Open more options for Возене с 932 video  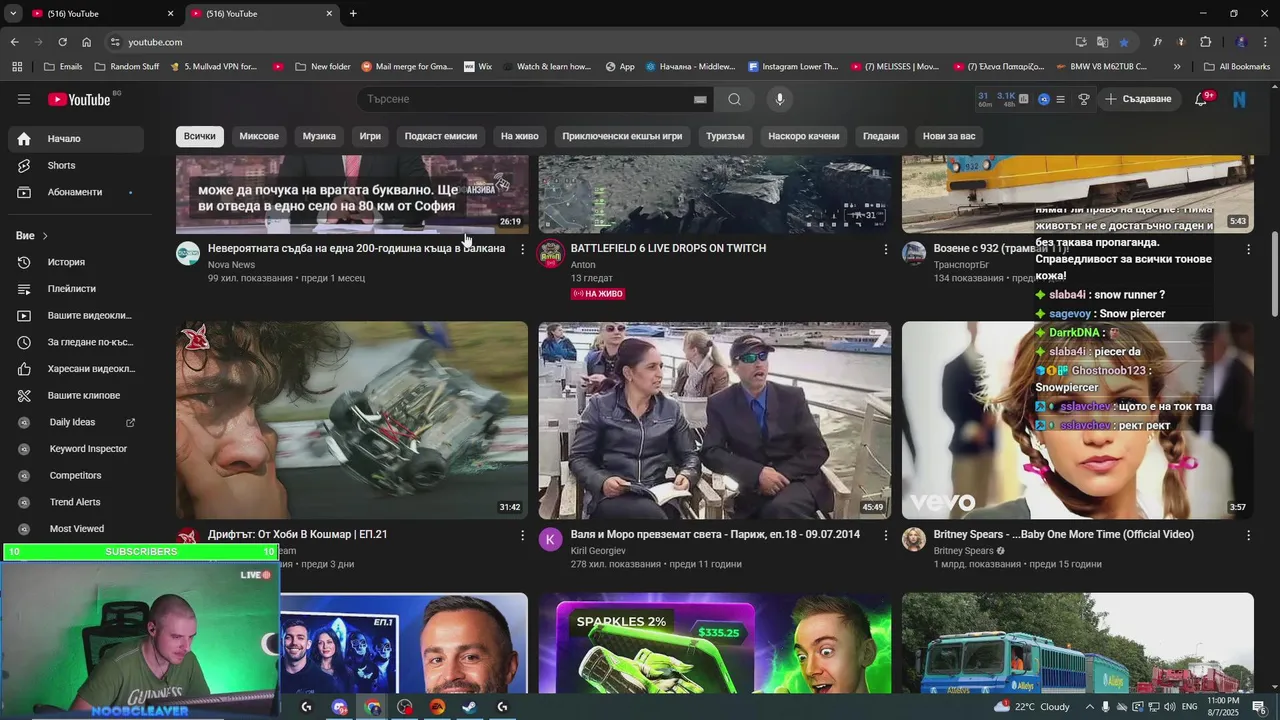[1248, 249]
